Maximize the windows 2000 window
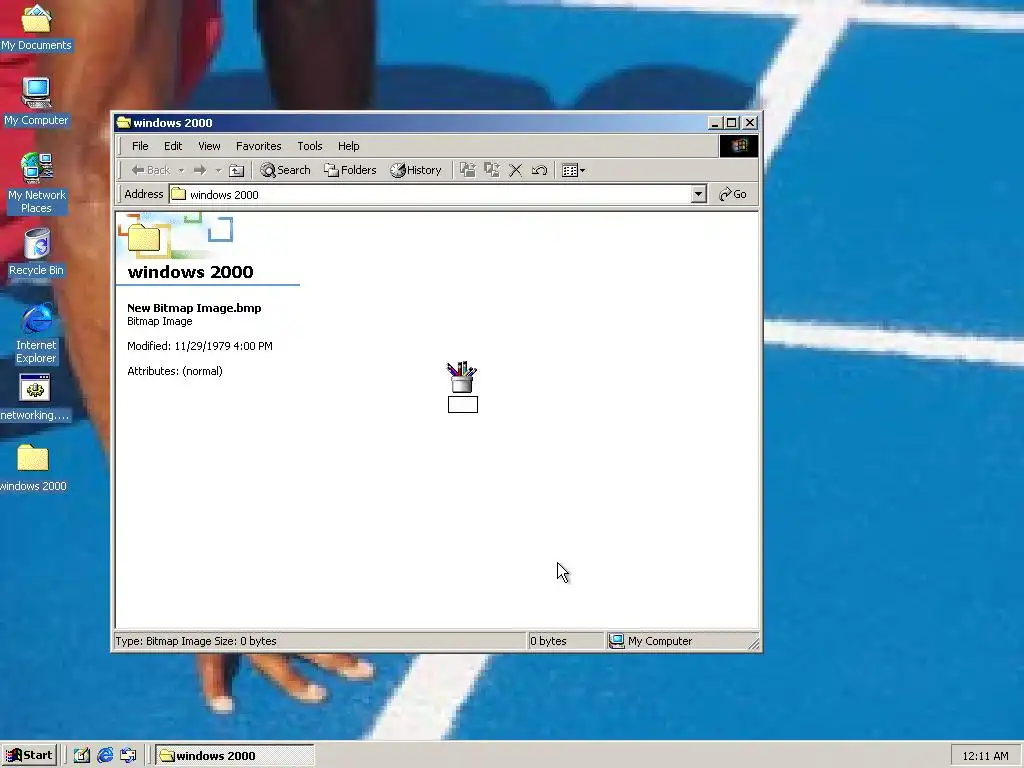 pyautogui.click(x=731, y=123)
